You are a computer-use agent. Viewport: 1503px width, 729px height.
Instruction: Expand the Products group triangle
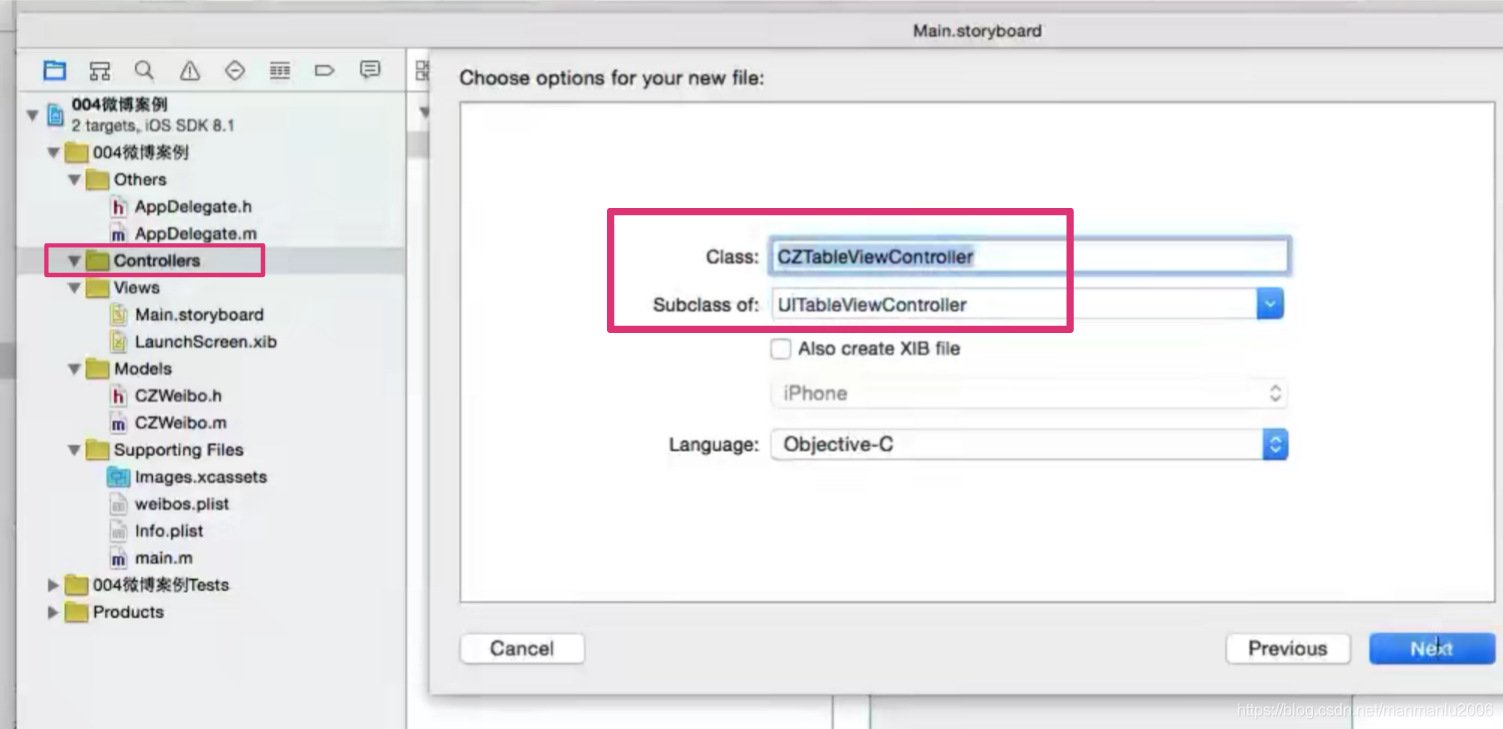(x=53, y=612)
